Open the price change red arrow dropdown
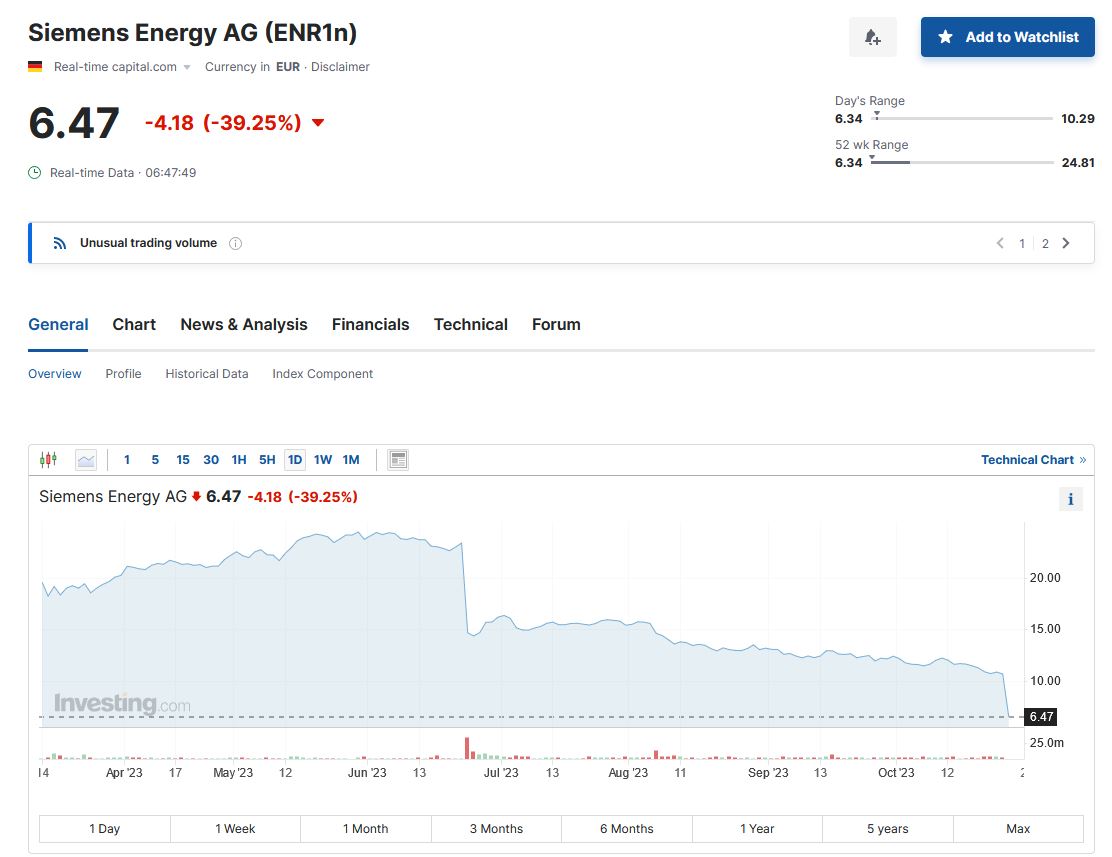 [x=317, y=123]
